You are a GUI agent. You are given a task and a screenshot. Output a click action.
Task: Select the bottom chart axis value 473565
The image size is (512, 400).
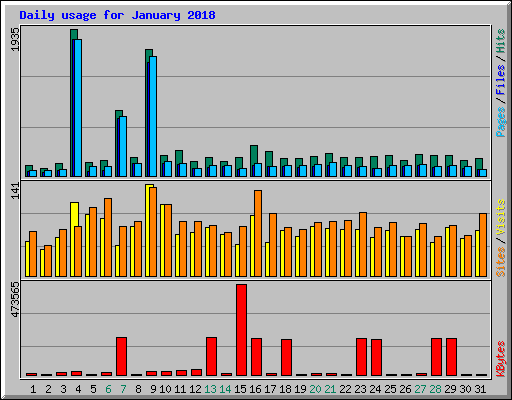tap(15, 299)
